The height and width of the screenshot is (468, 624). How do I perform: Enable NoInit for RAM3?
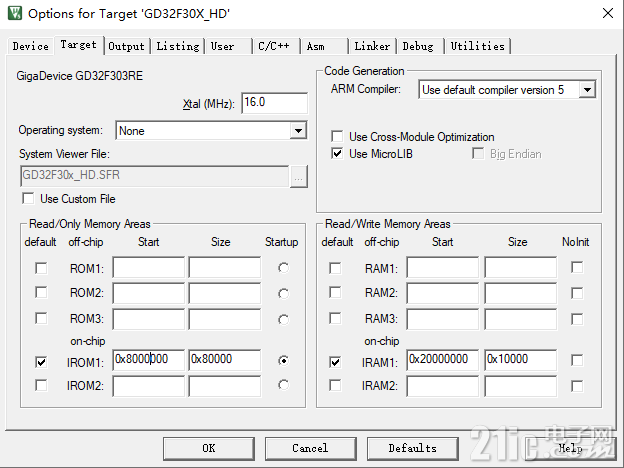coord(577,319)
